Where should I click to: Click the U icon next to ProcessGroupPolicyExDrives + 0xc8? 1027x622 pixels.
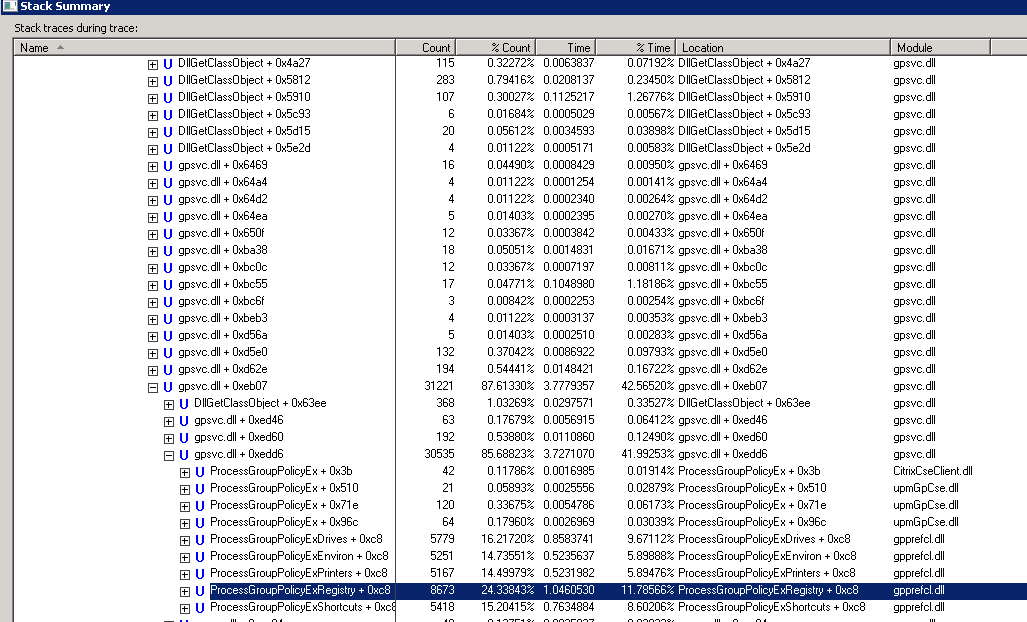coord(200,539)
